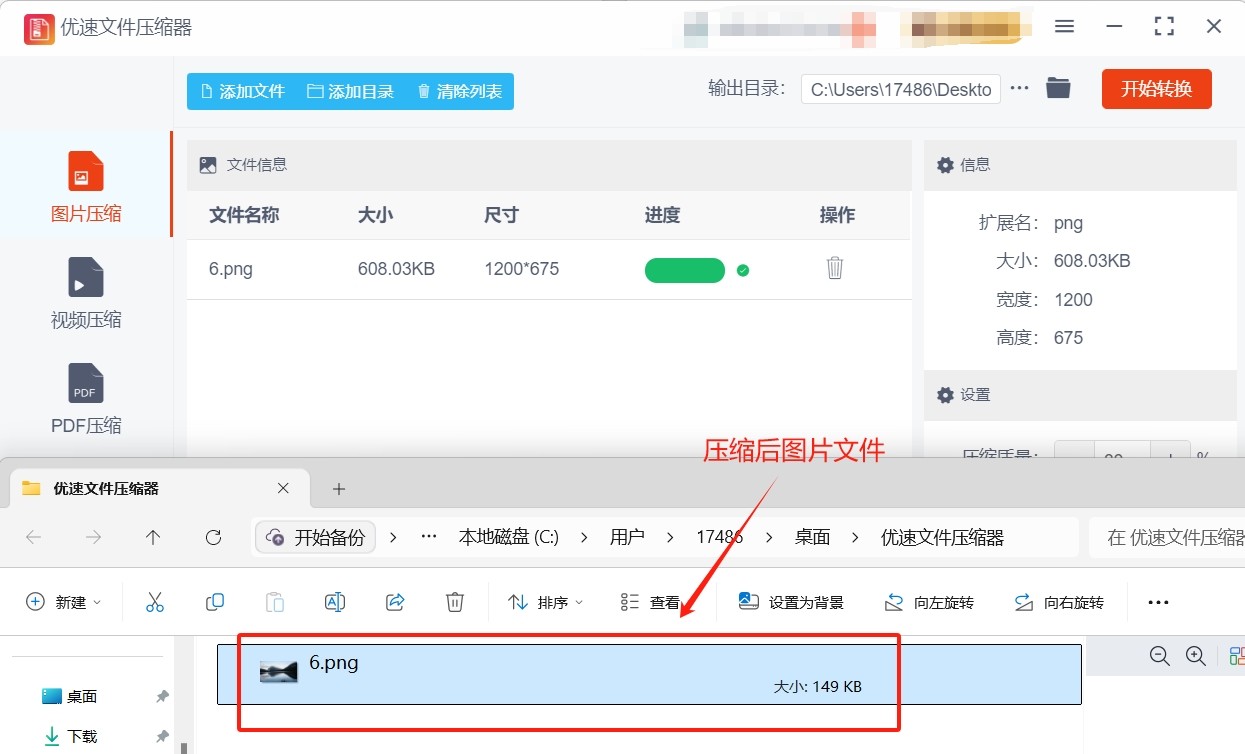Click the delete trash icon in Explorer
Screen dimensions: 1245x754
[x=454, y=602]
